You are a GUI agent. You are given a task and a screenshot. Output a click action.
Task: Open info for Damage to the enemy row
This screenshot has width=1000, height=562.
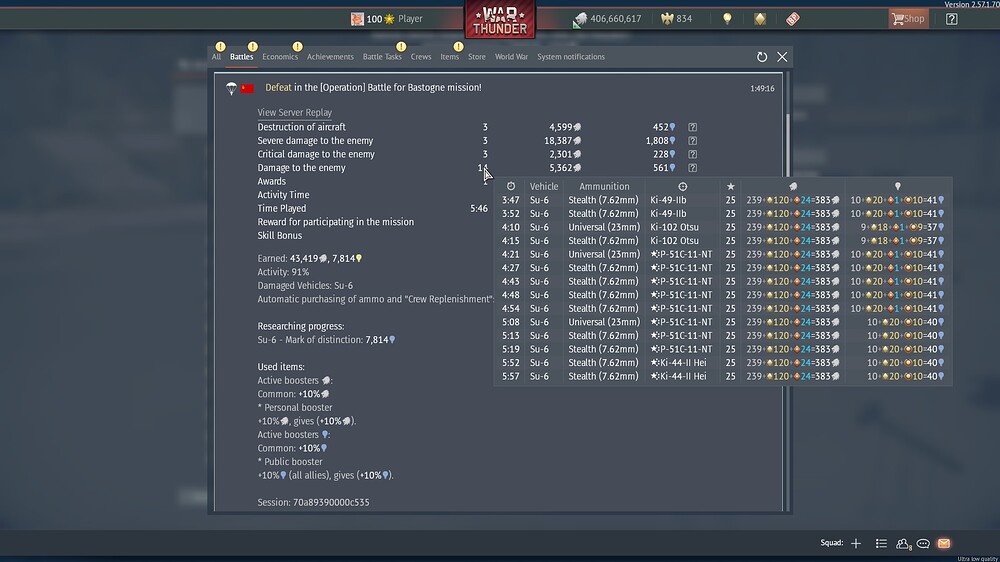pyautogui.click(x=692, y=168)
